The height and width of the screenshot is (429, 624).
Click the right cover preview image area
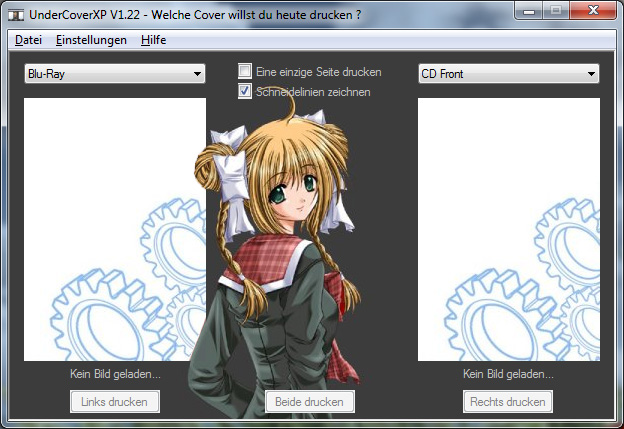click(x=509, y=230)
